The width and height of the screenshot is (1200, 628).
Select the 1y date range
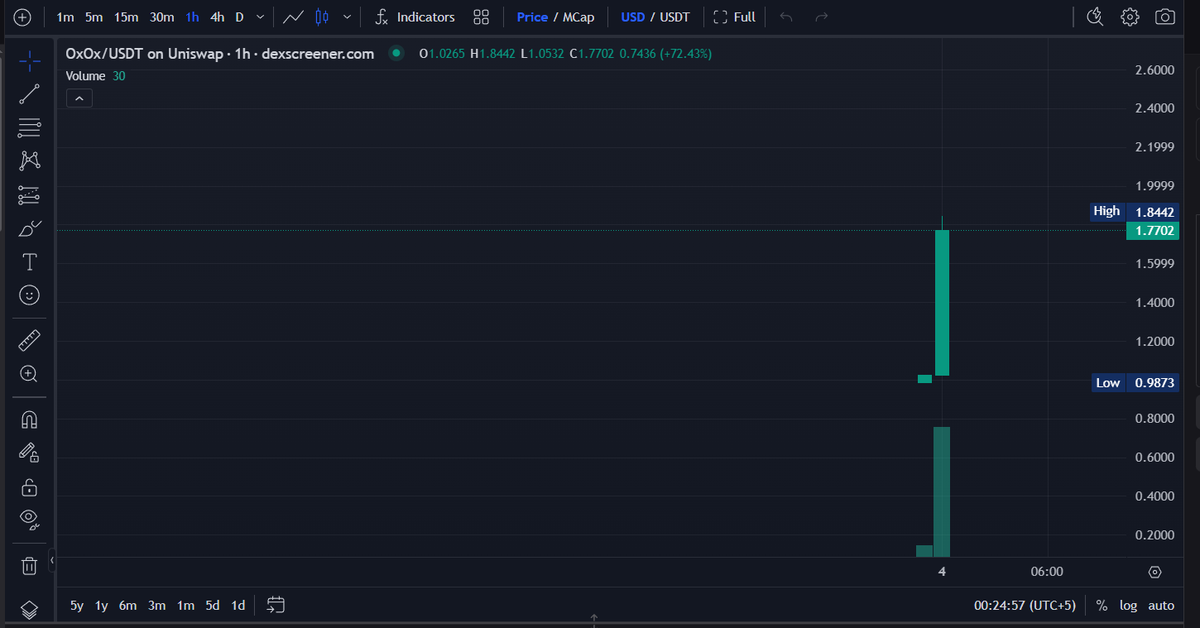click(x=102, y=605)
